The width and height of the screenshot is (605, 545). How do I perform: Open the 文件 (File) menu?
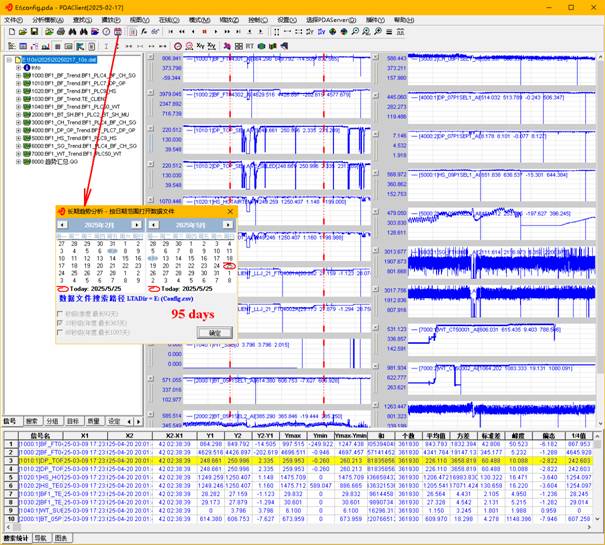12,19
